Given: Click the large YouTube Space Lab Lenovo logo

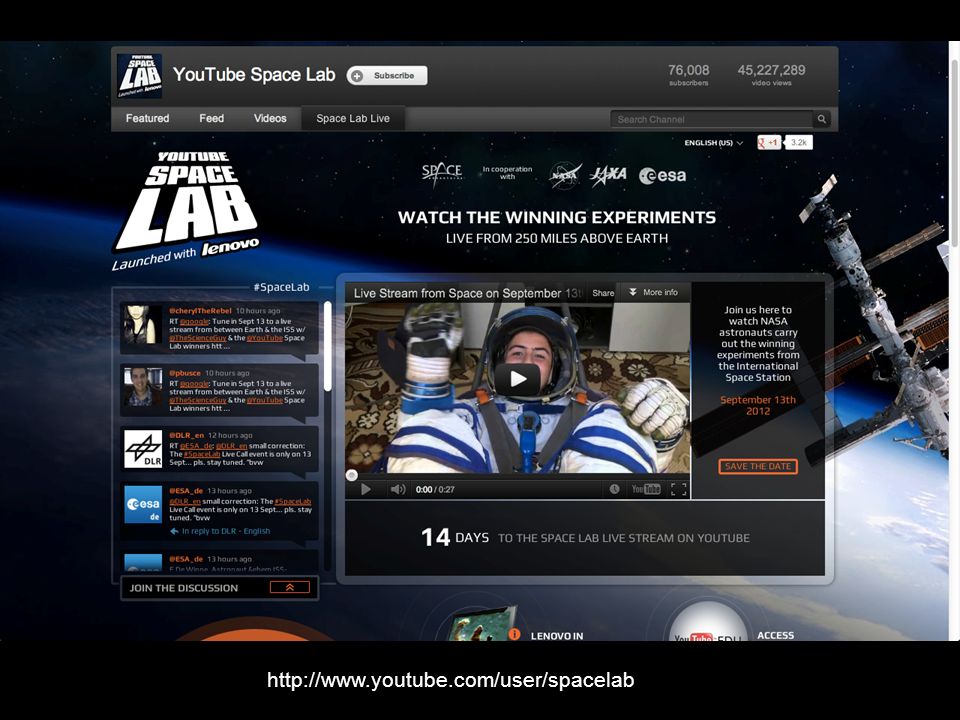Looking at the screenshot, I should click(x=186, y=210).
